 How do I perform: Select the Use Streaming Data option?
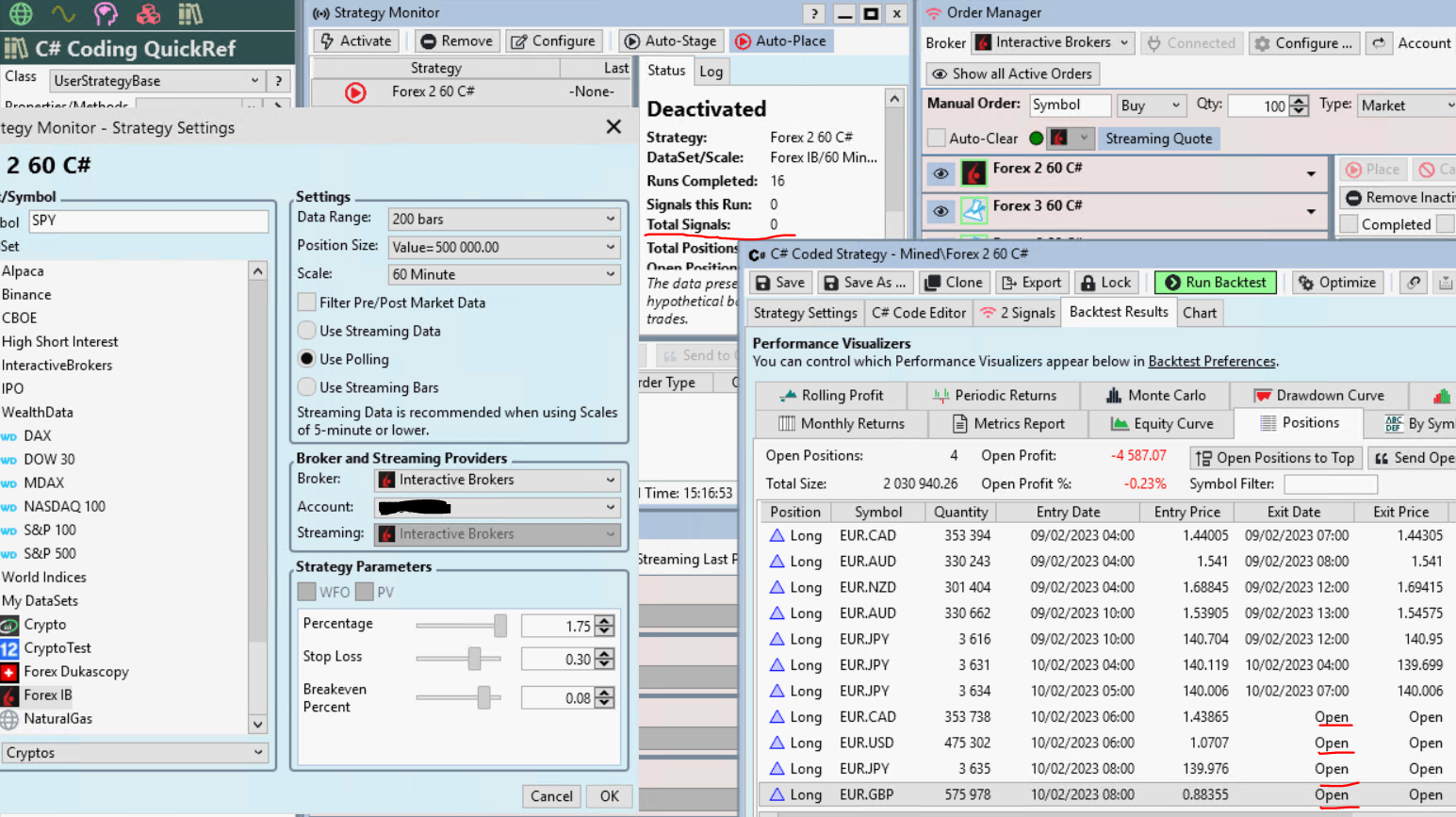click(306, 331)
